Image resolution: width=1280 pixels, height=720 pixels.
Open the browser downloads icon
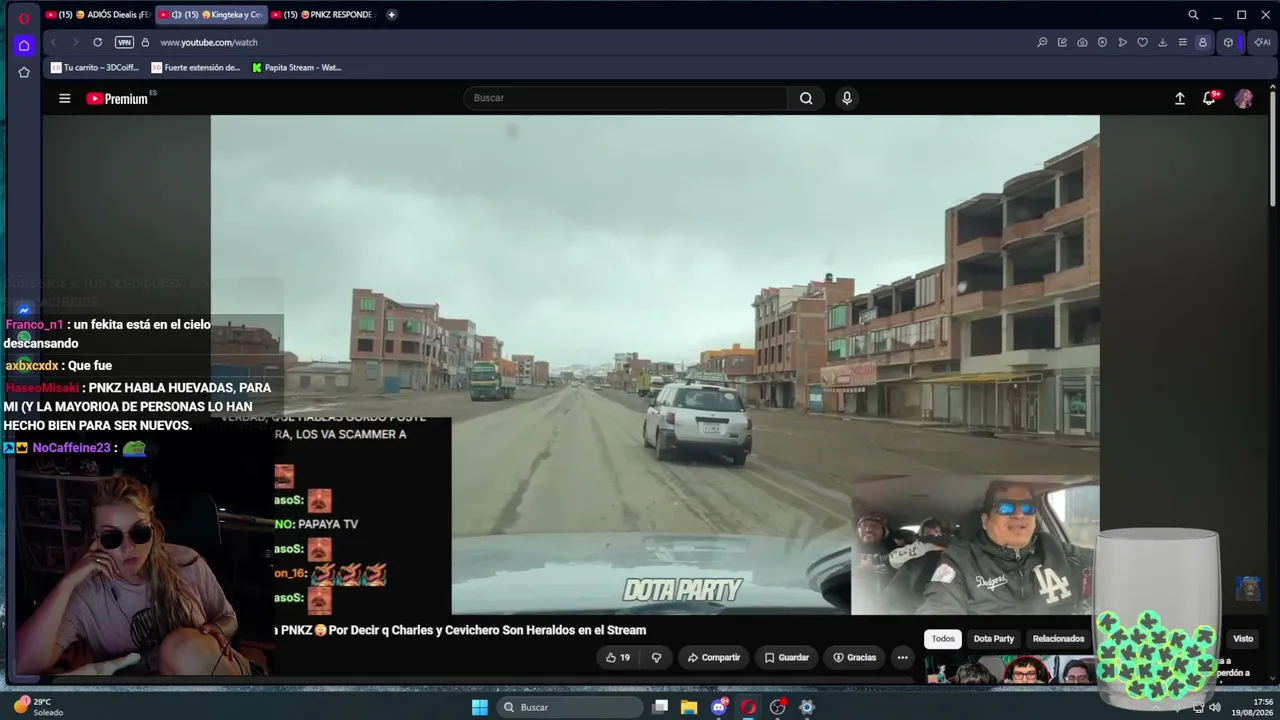(x=1162, y=42)
